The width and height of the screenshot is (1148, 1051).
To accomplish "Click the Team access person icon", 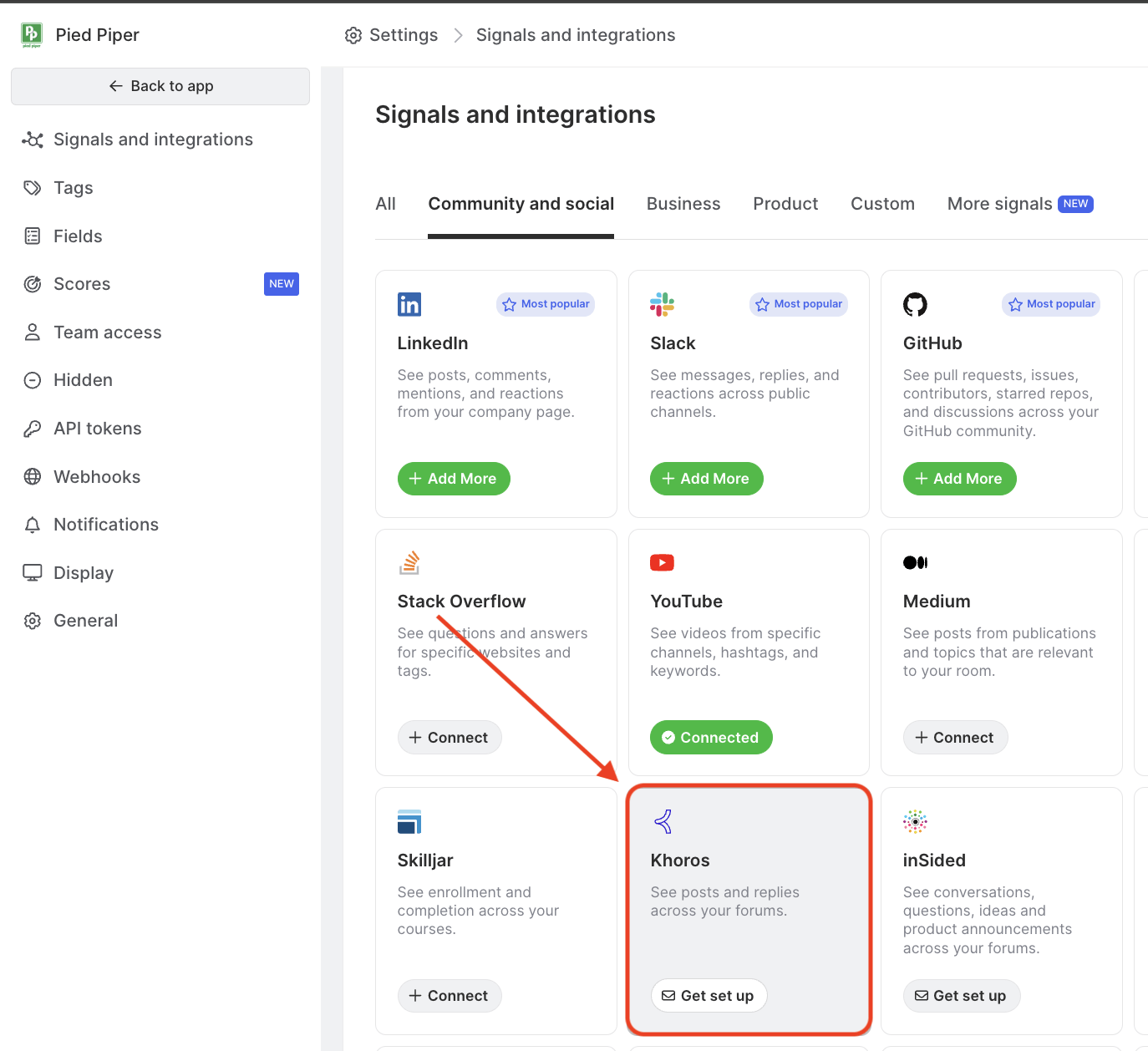I will tap(33, 333).
